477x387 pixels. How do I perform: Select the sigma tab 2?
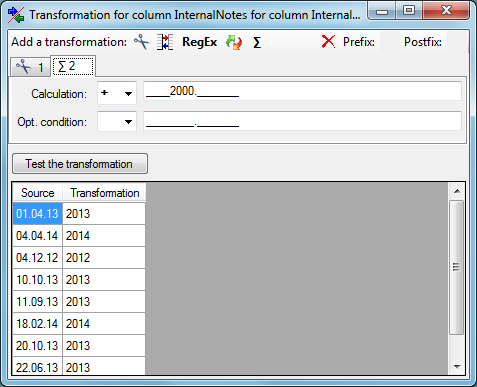point(73,66)
